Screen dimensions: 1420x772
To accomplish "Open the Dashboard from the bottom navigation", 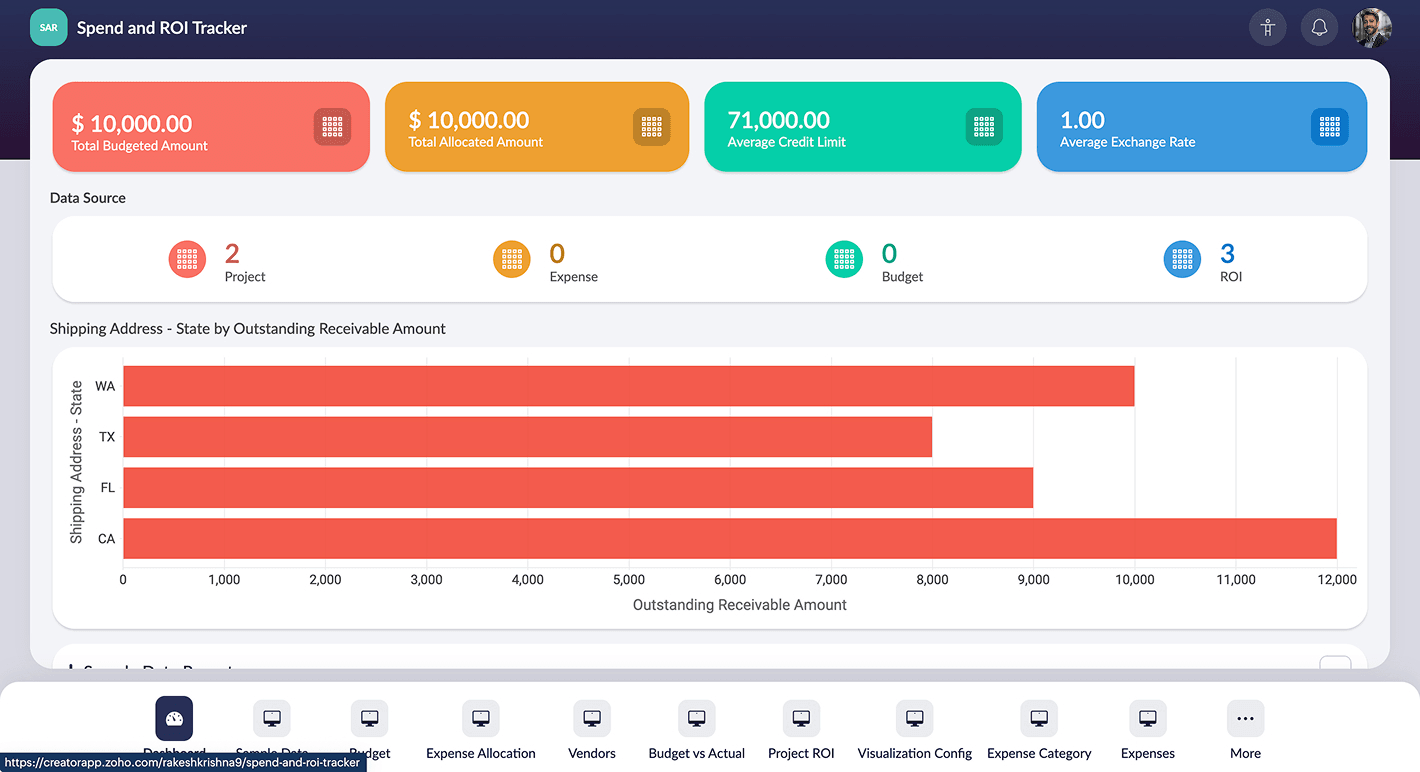I will pos(174,718).
